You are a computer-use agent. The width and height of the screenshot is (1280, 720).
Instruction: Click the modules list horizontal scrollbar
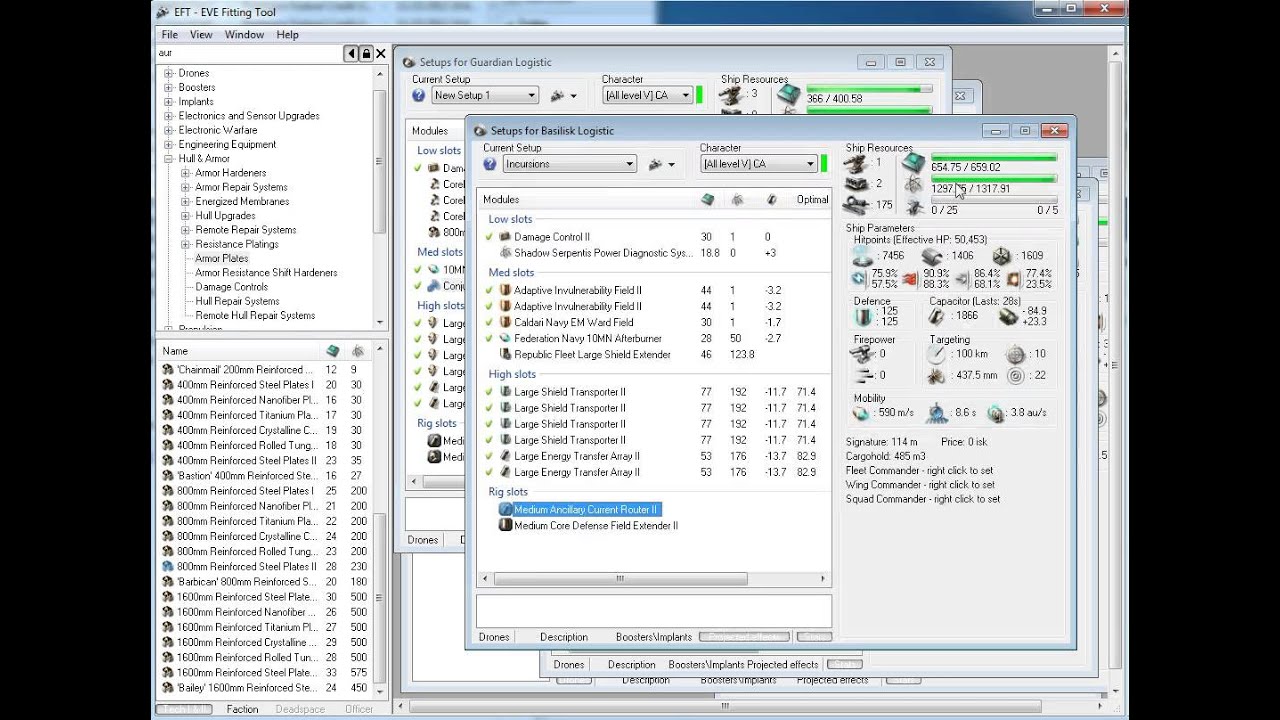[x=653, y=578]
